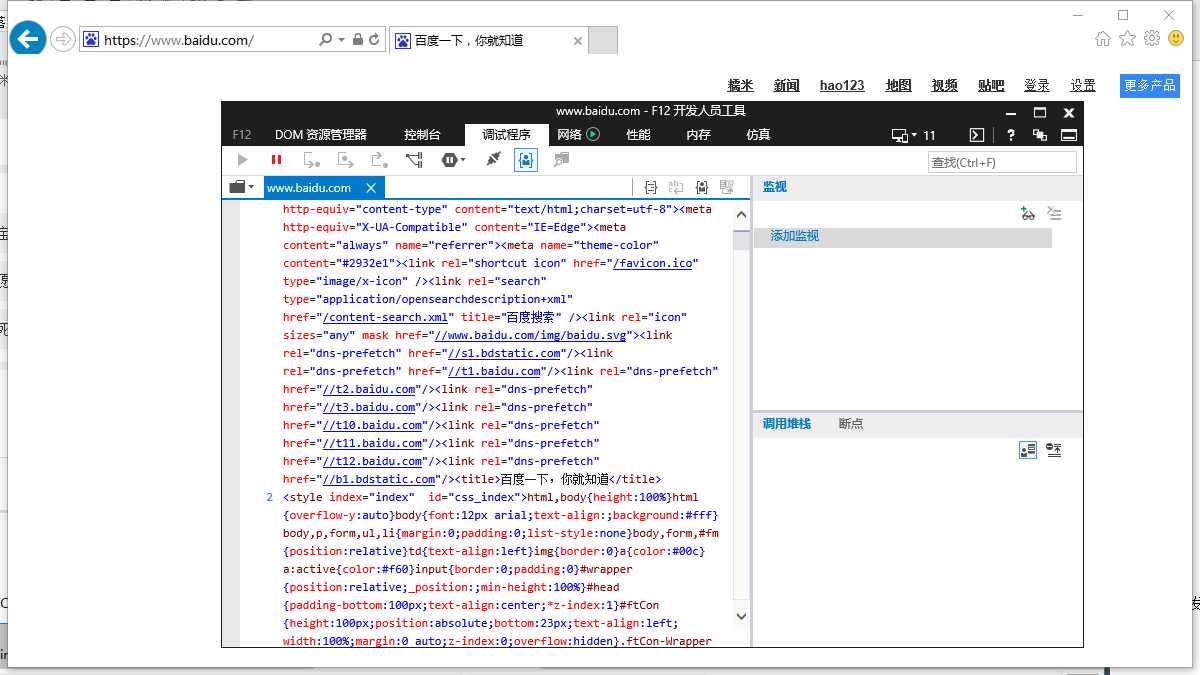Click the unpin F12 tools window icon
The image size is (1200, 675).
(x=1040, y=135)
